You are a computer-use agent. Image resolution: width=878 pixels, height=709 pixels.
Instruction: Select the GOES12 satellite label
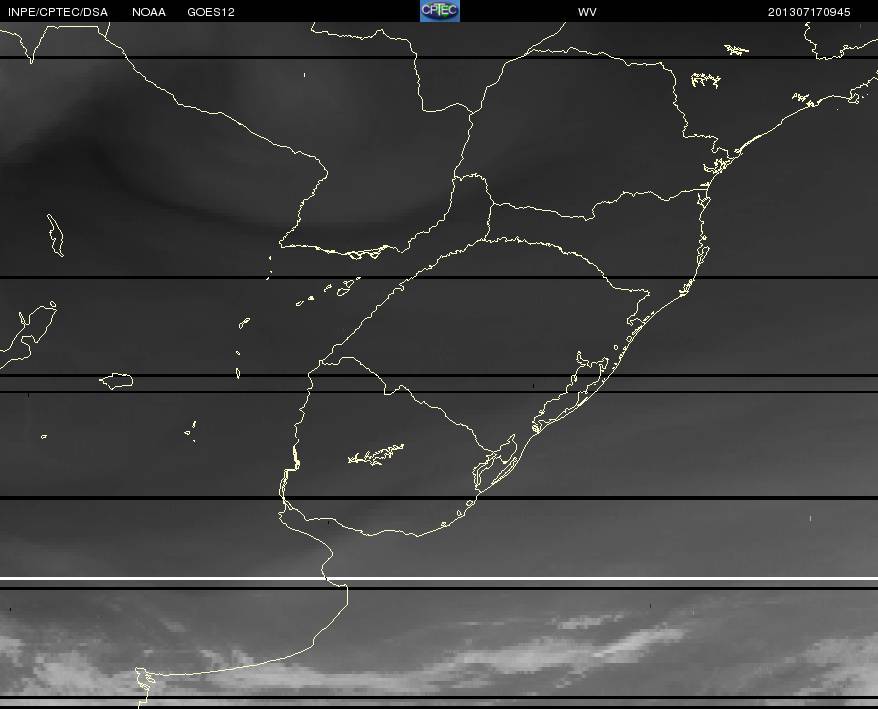[211, 12]
